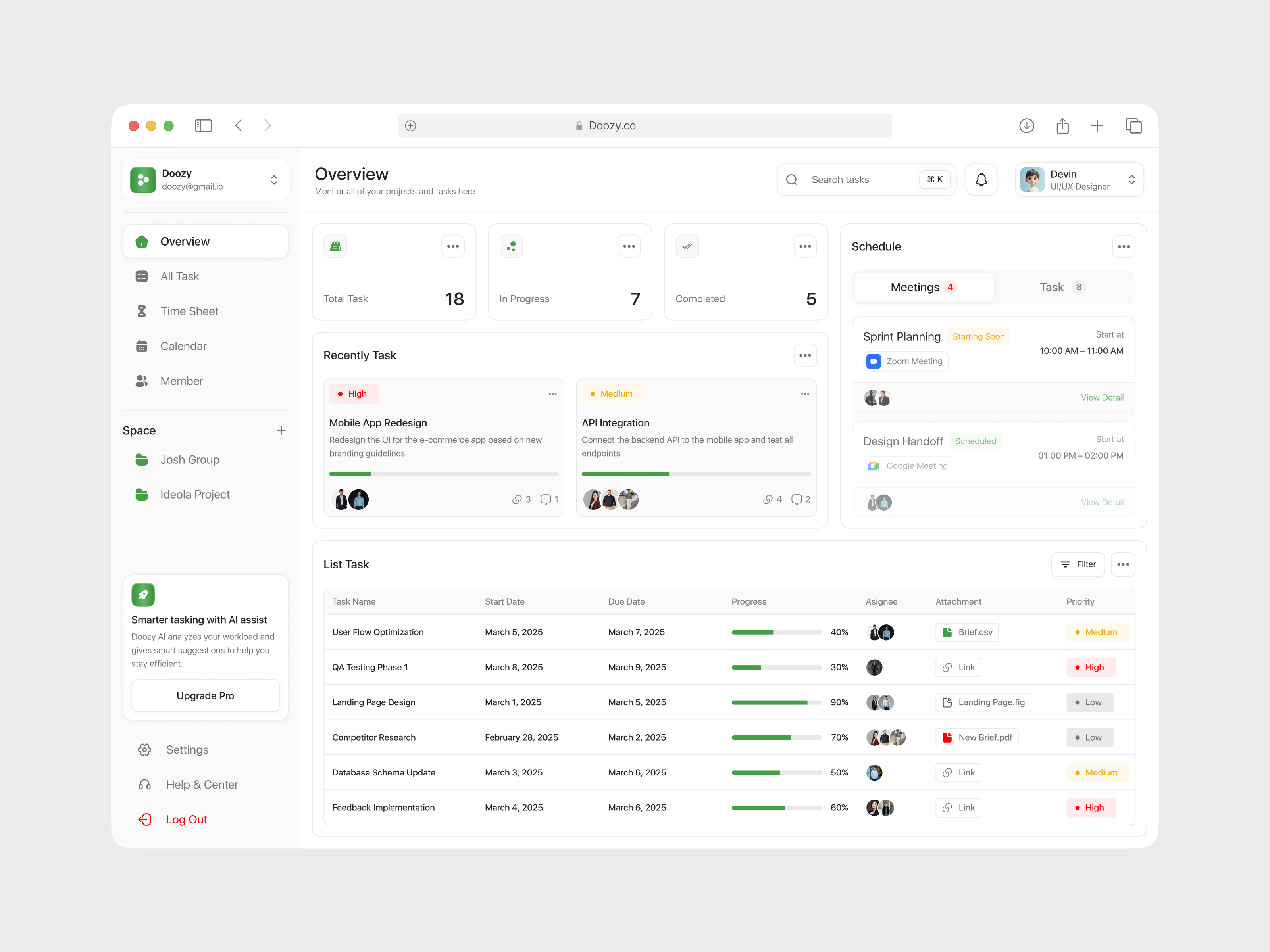The height and width of the screenshot is (952, 1270).
Task: Open Schedule panel three-dots menu
Action: [1123, 246]
